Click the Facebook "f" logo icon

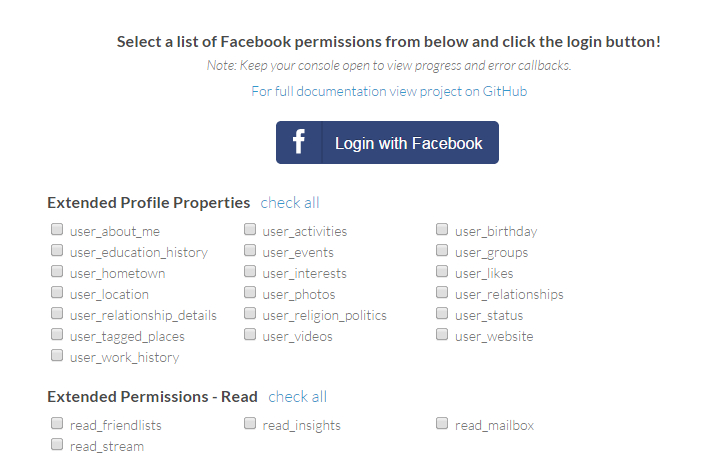[x=299, y=143]
